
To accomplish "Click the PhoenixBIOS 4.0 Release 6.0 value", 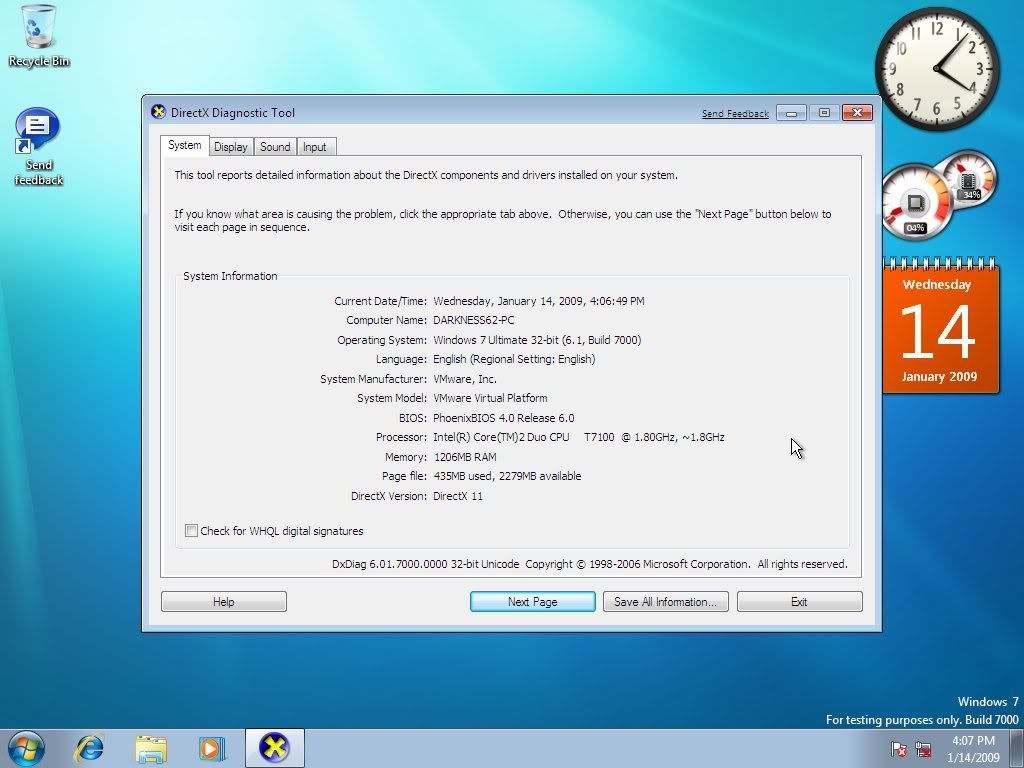I will tap(504, 418).
